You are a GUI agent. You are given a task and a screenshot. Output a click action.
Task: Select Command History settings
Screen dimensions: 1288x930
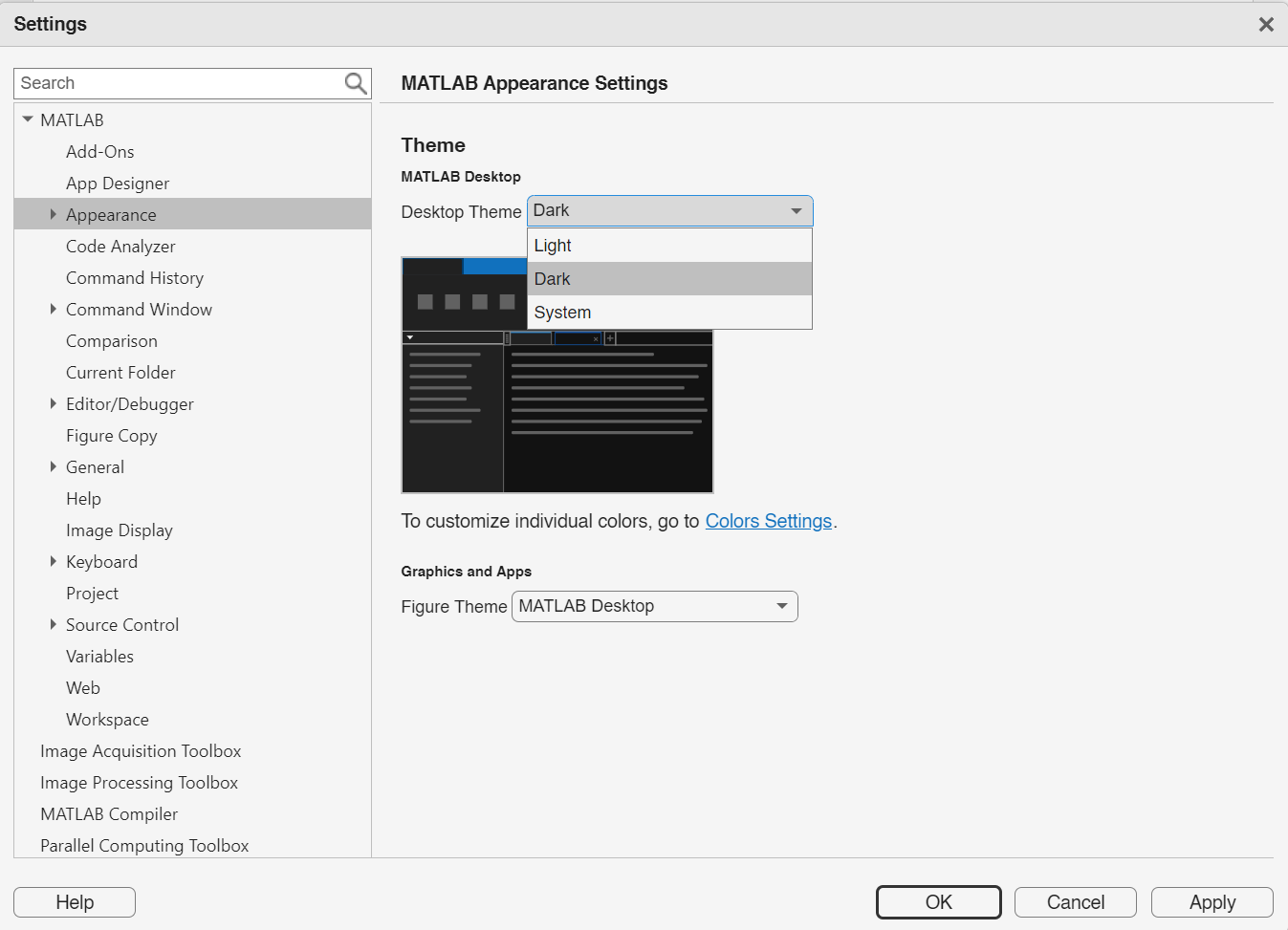(135, 277)
